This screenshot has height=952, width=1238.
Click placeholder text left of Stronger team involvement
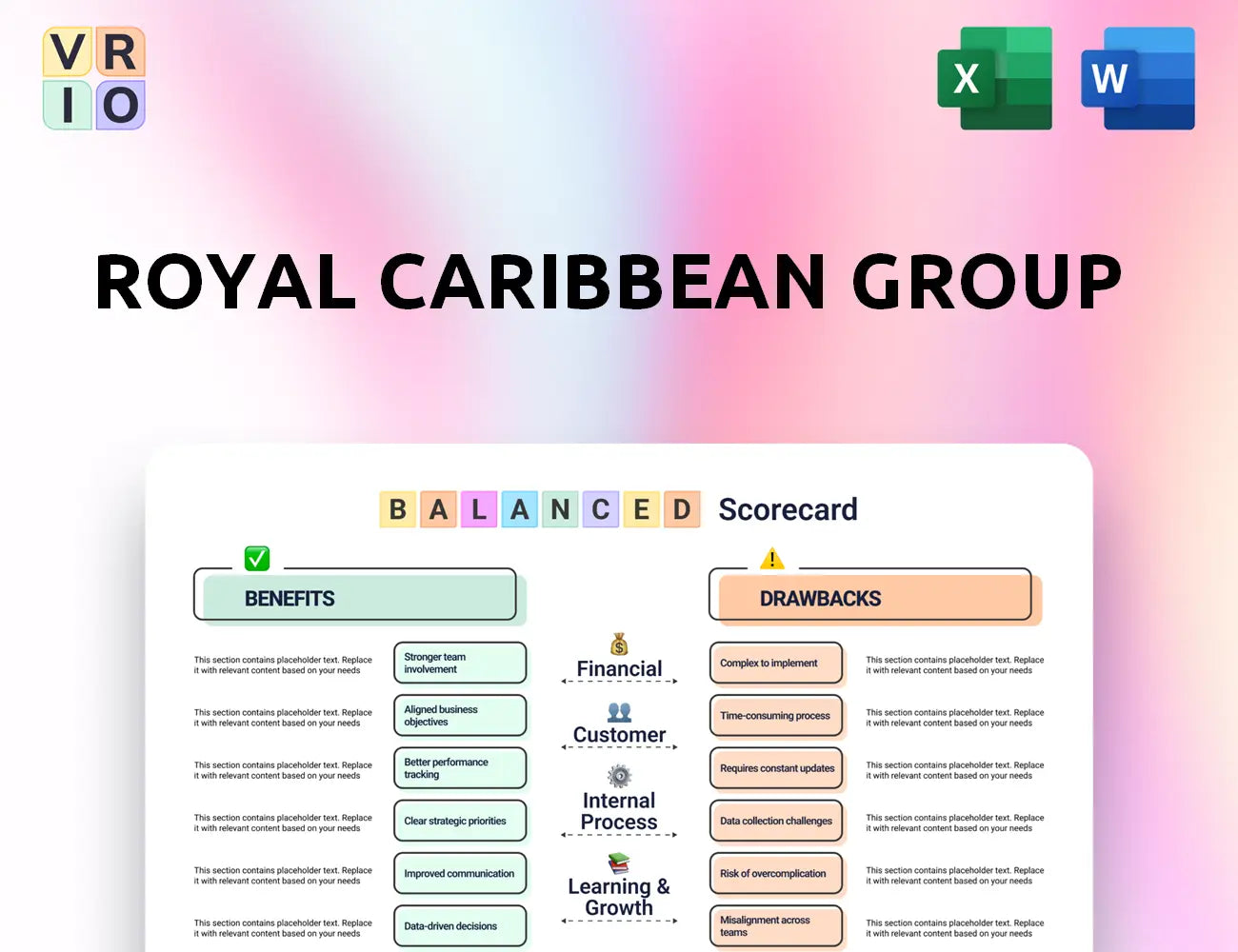(x=283, y=664)
